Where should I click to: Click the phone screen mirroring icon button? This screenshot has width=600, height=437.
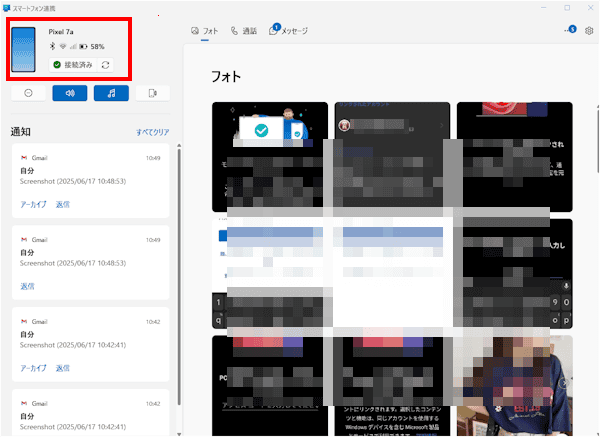click(x=153, y=93)
